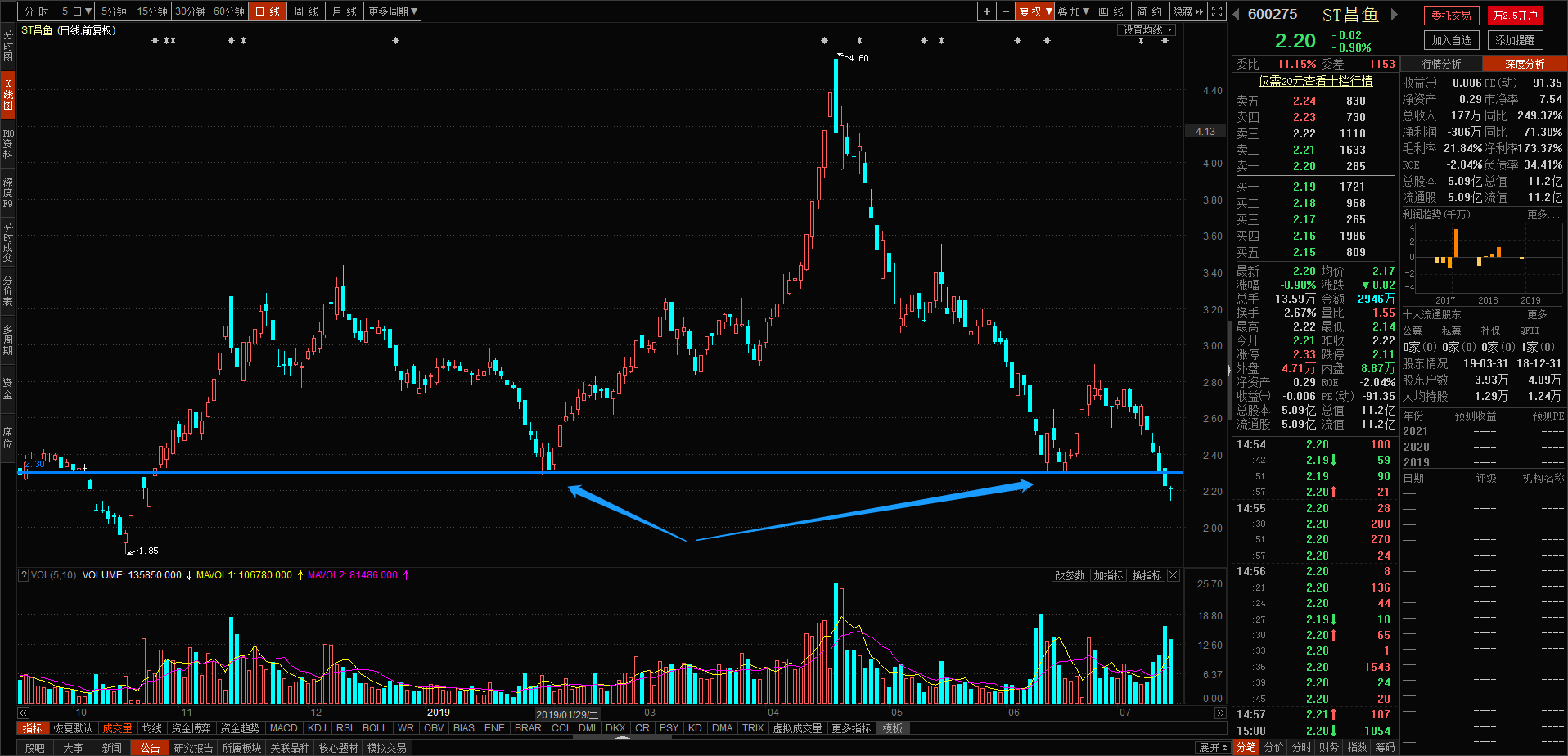This screenshot has height=756, width=1568.
Task: Switch to 月线 period tab
Action: pos(344,11)
